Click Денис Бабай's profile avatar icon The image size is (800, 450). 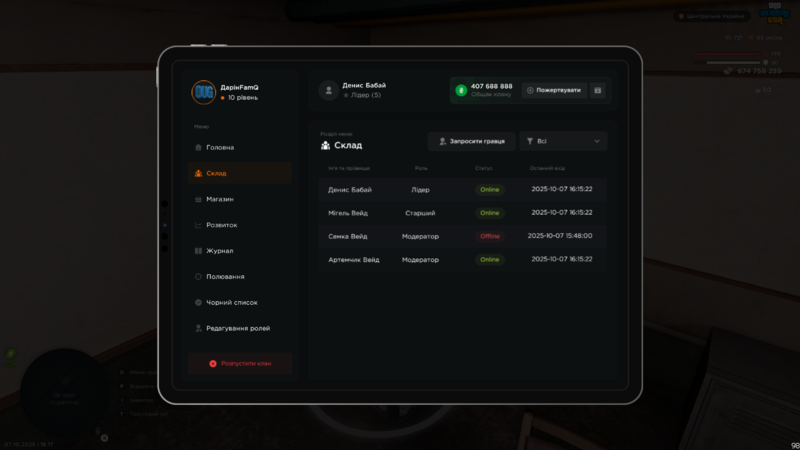(329, 90)
